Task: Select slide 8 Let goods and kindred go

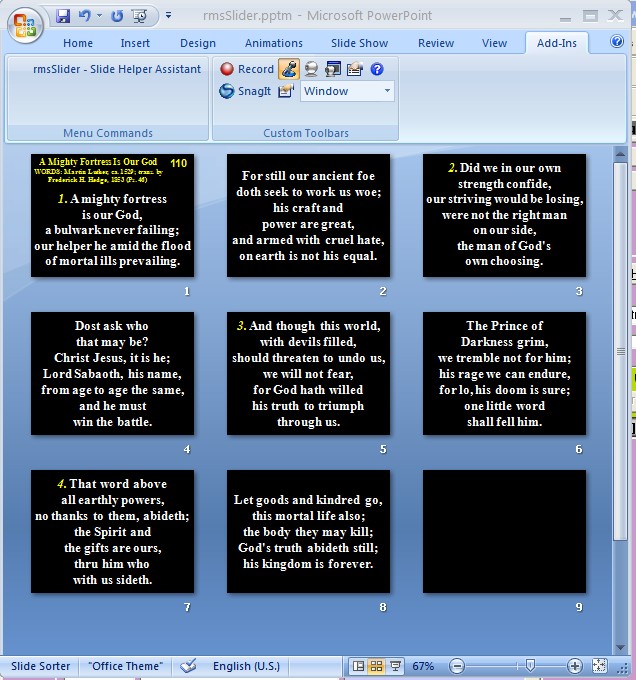Action: pos(308,531)
